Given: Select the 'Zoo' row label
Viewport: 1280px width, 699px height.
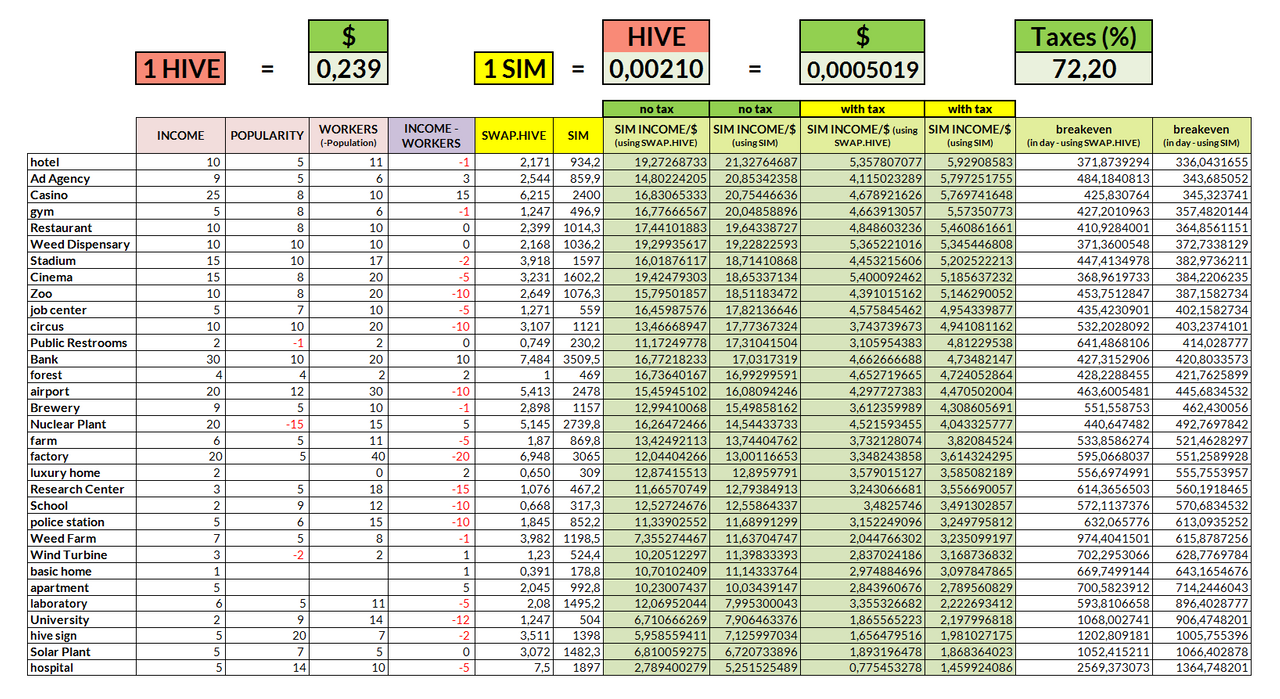Looking at the screenshot, I should [x=82, y=293].
